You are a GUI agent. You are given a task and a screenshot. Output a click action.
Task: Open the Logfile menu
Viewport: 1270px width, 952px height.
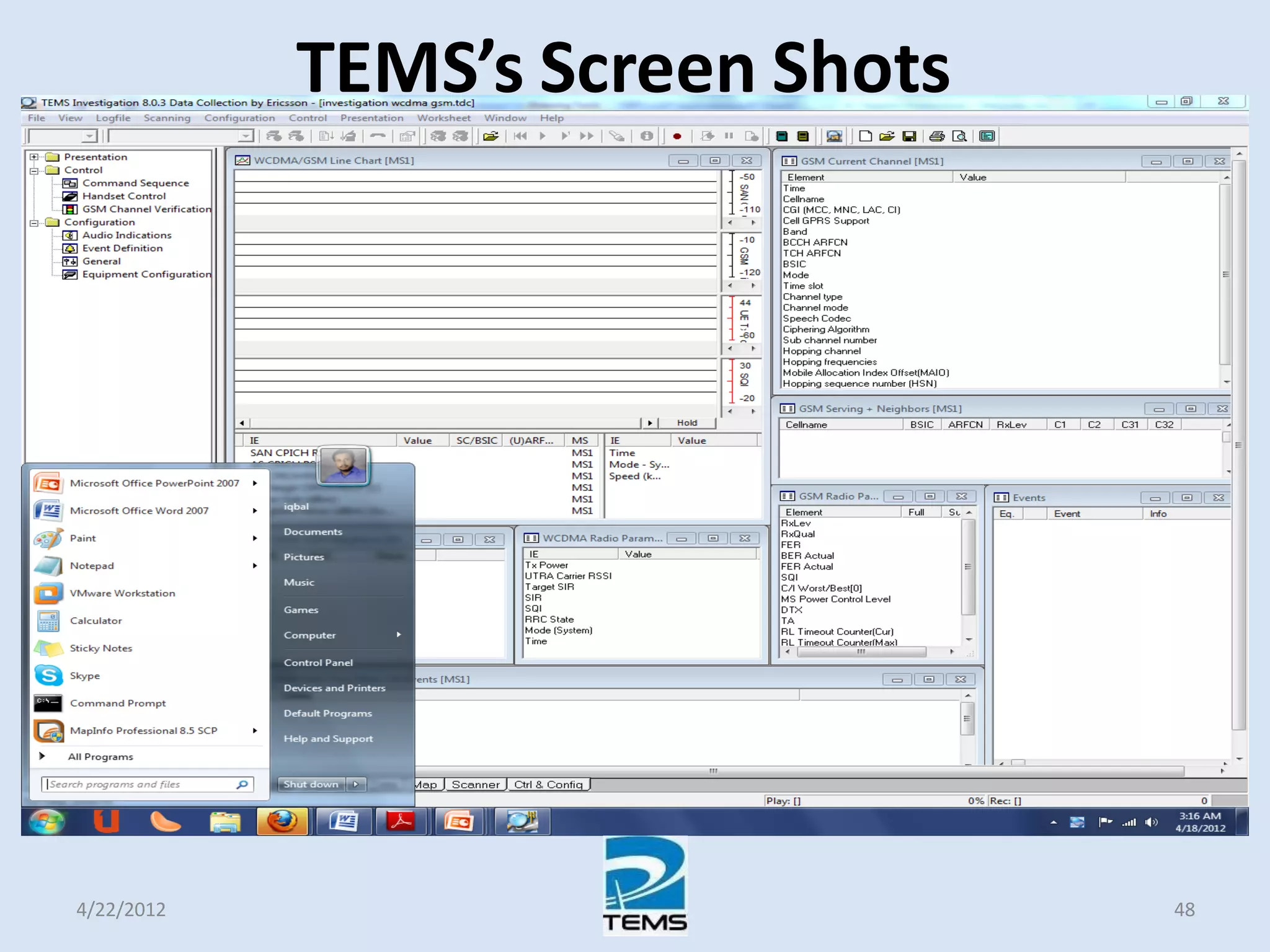pos(113,118)
